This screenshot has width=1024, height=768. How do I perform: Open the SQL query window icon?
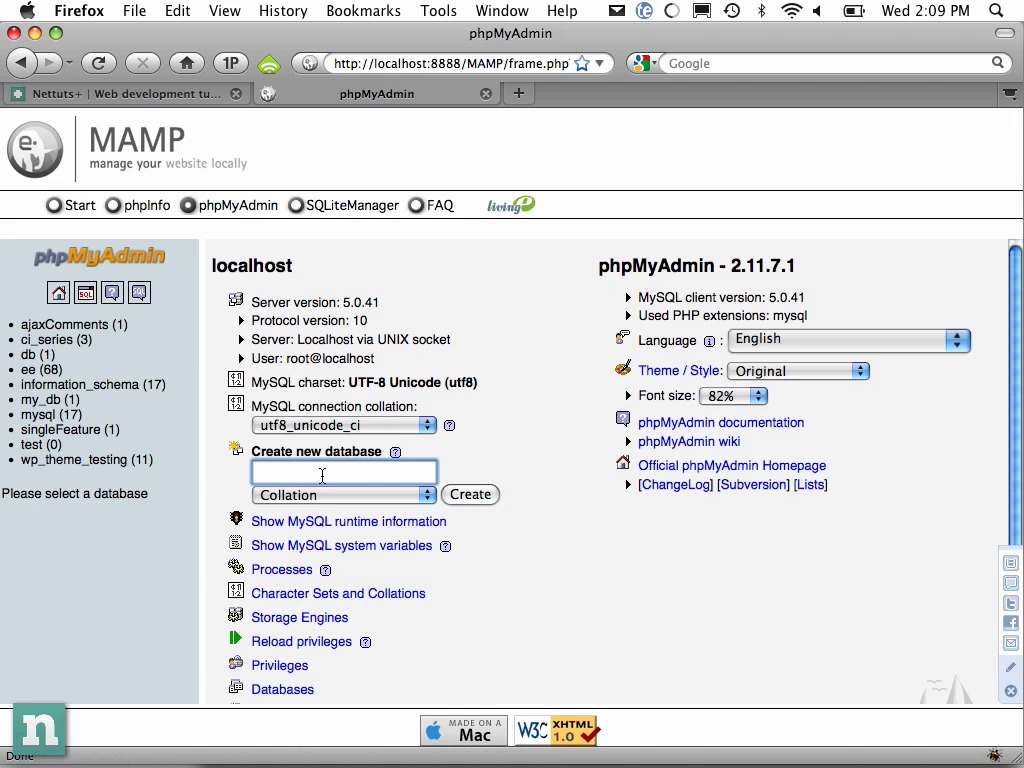coord(86,293)
